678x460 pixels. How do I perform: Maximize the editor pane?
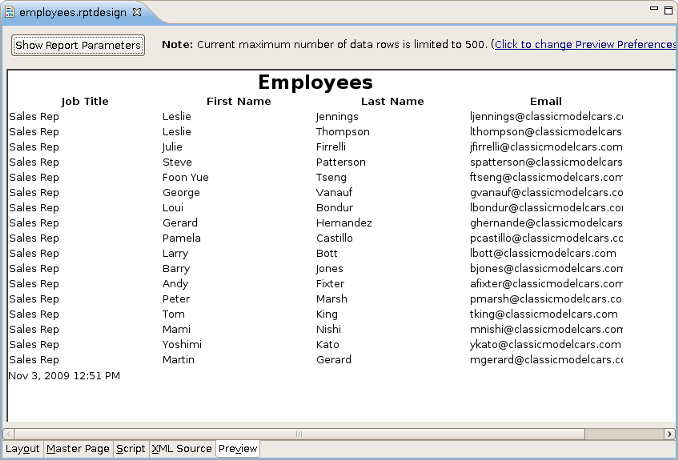(x=668, y=10)
